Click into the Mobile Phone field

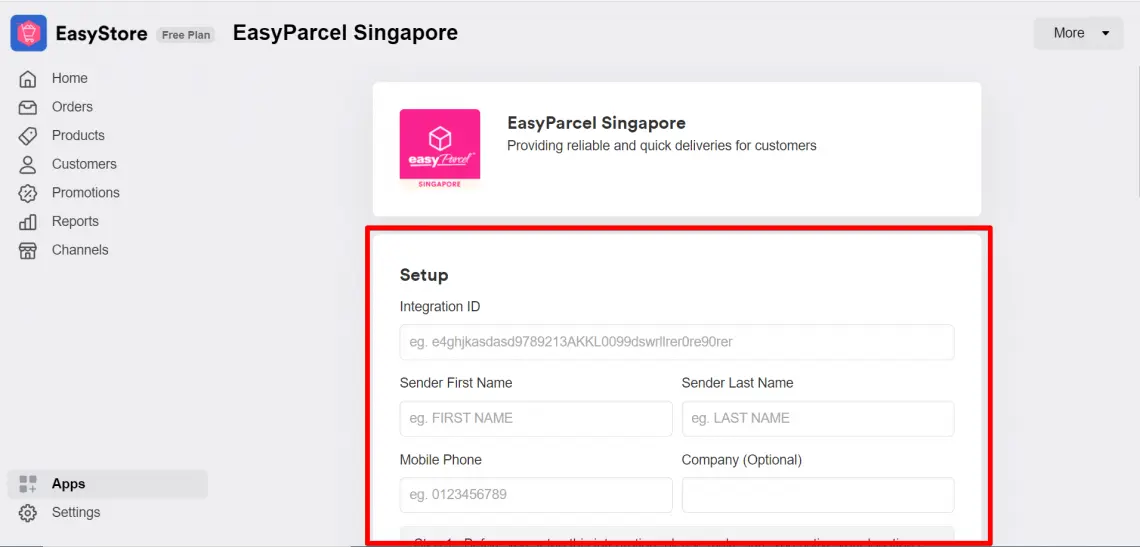535,495
